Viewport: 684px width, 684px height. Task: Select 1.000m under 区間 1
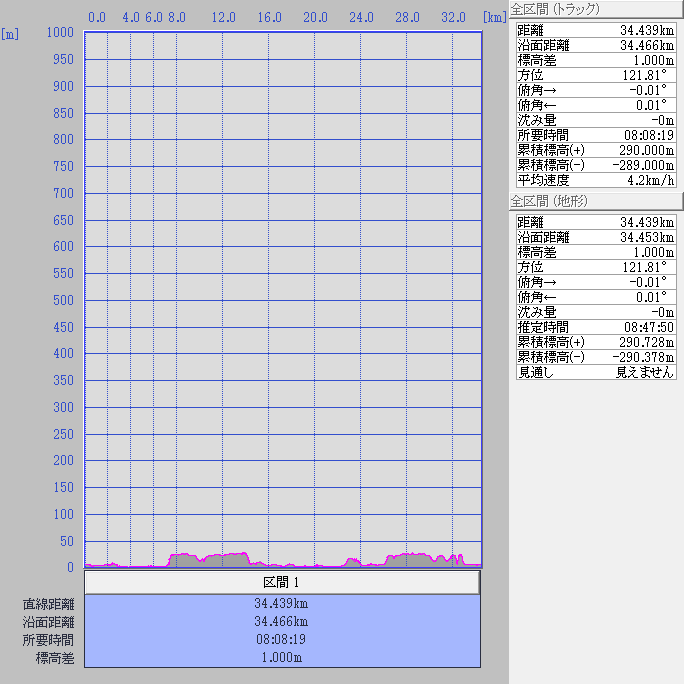281,657
